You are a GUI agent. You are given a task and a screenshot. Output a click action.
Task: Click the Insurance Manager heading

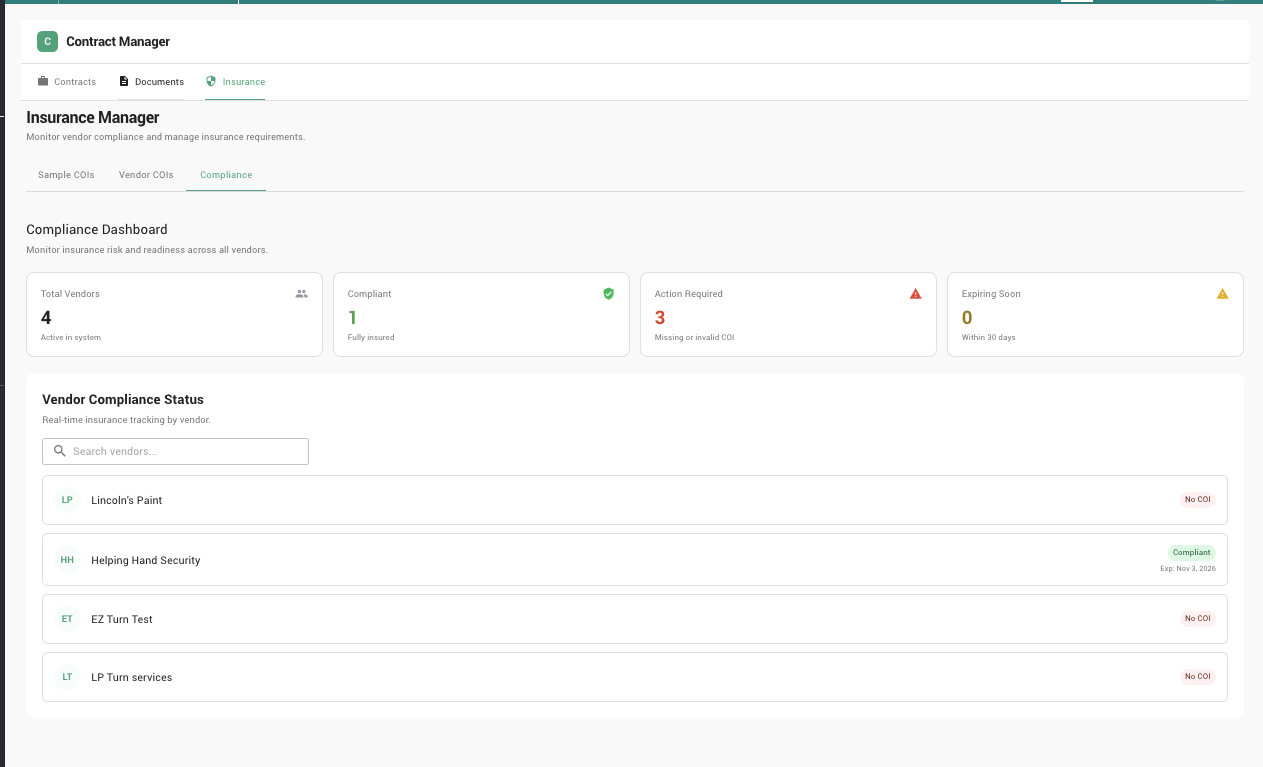[x=93, y=118]
